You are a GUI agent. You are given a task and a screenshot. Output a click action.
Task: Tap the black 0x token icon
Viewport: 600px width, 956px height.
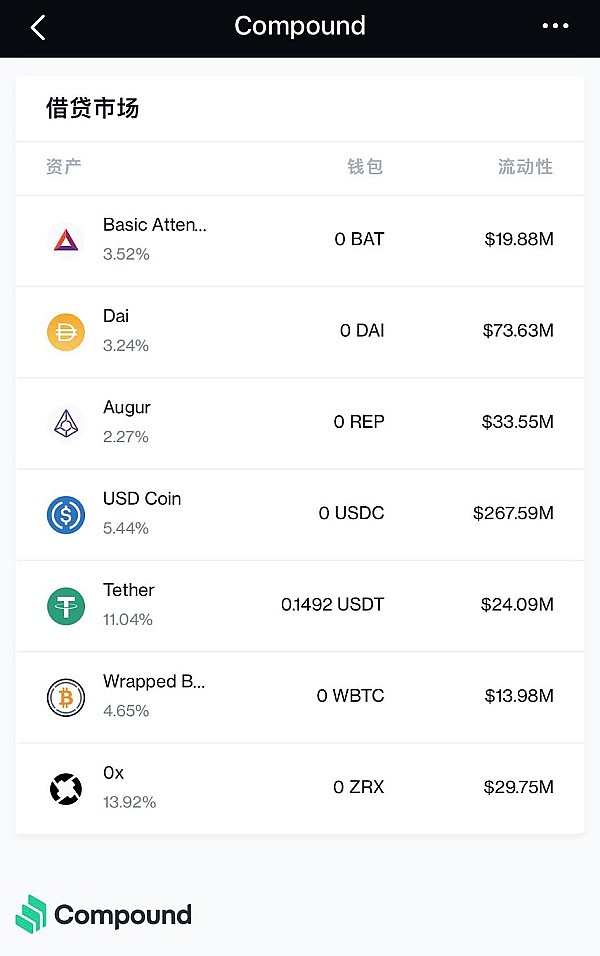tap(66, 788)
